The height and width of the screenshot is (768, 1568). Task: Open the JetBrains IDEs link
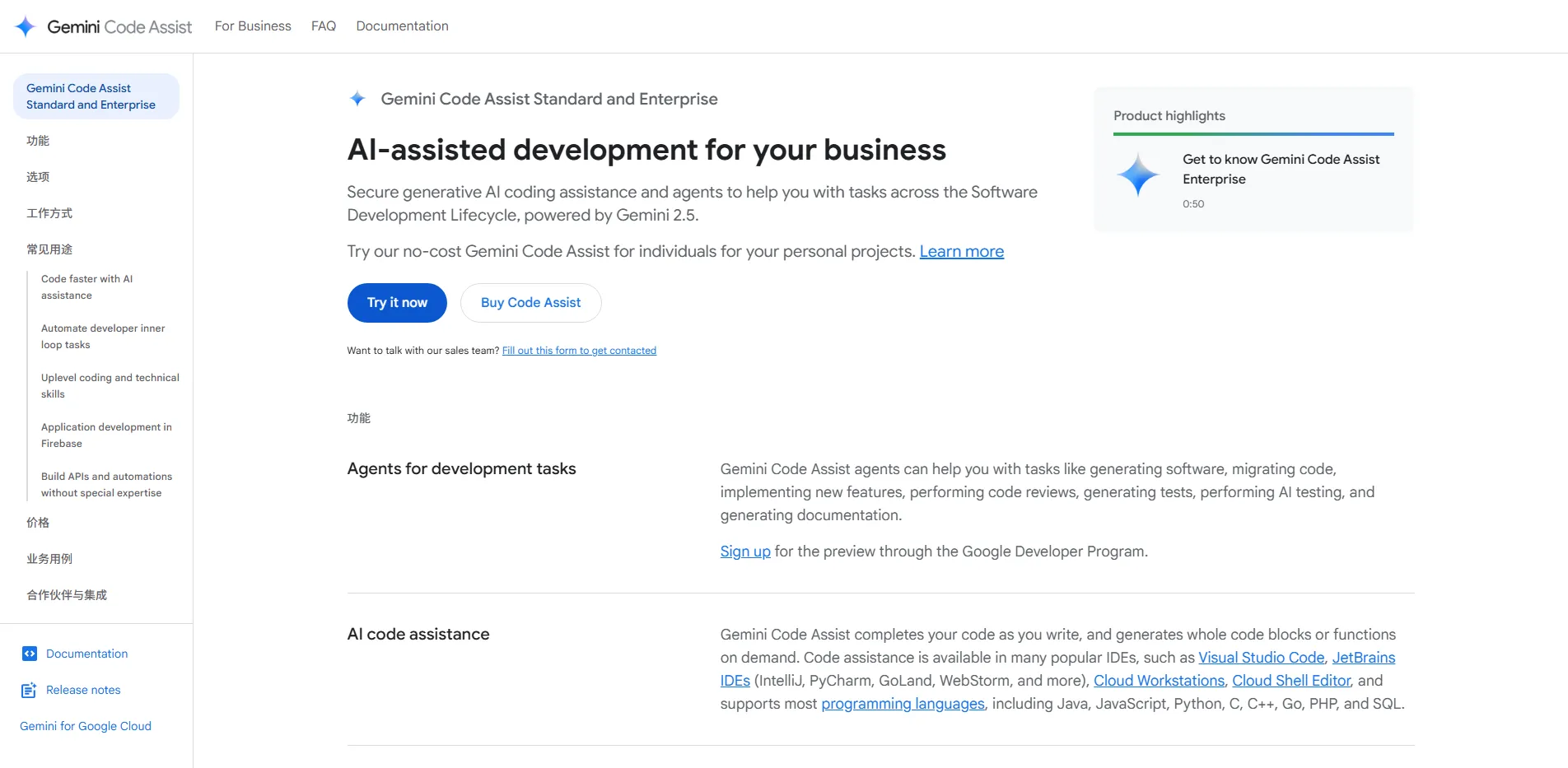tap(1364, 658)
